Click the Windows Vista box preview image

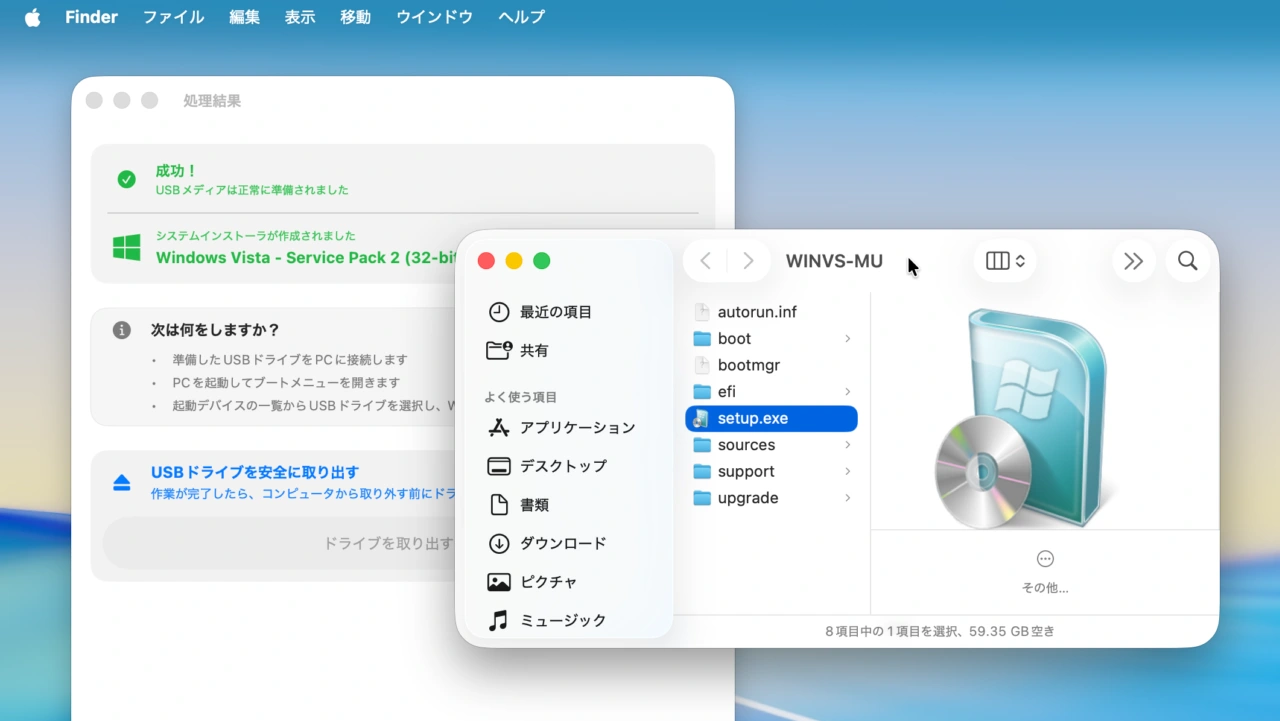(x=1022, y=419)
